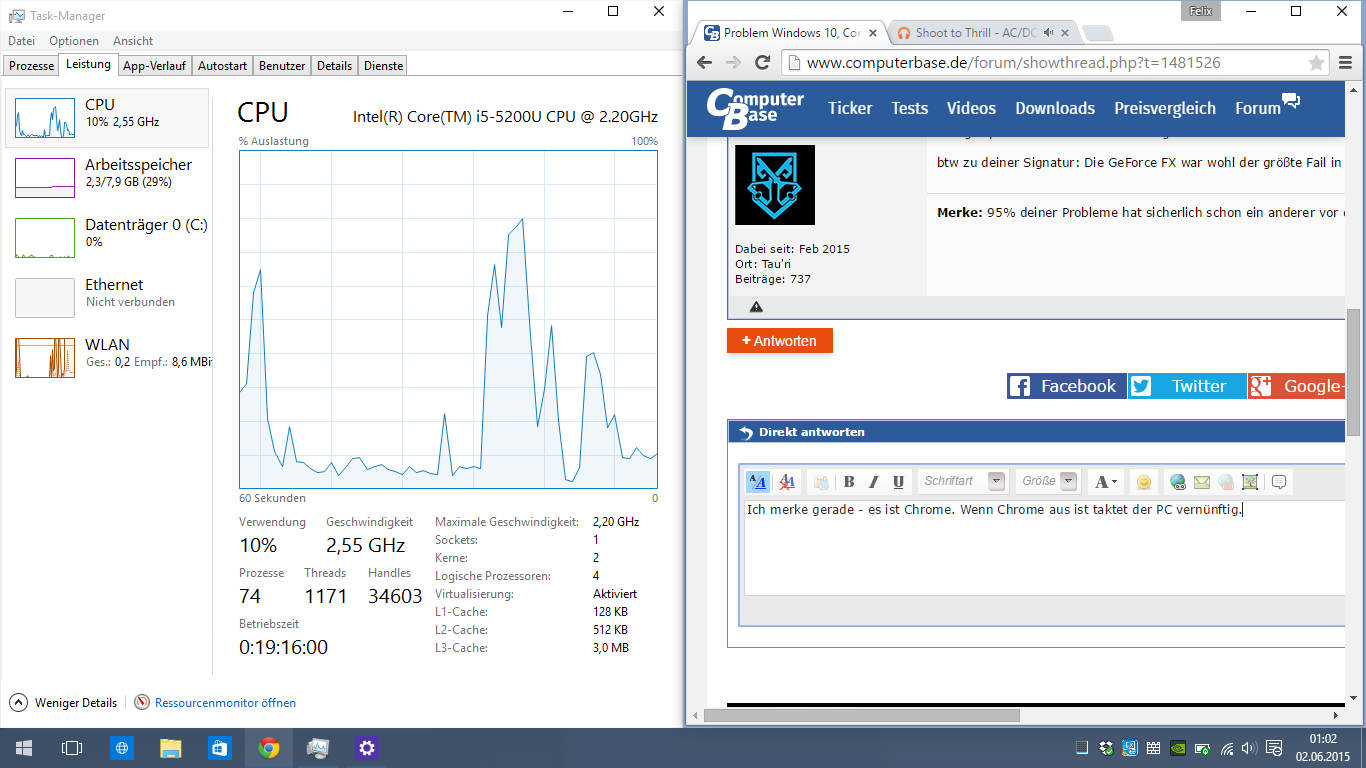This screenshot has height=768, width=1366.
Task: Click the quote speech bubble icon
Action: [1279, 482]
